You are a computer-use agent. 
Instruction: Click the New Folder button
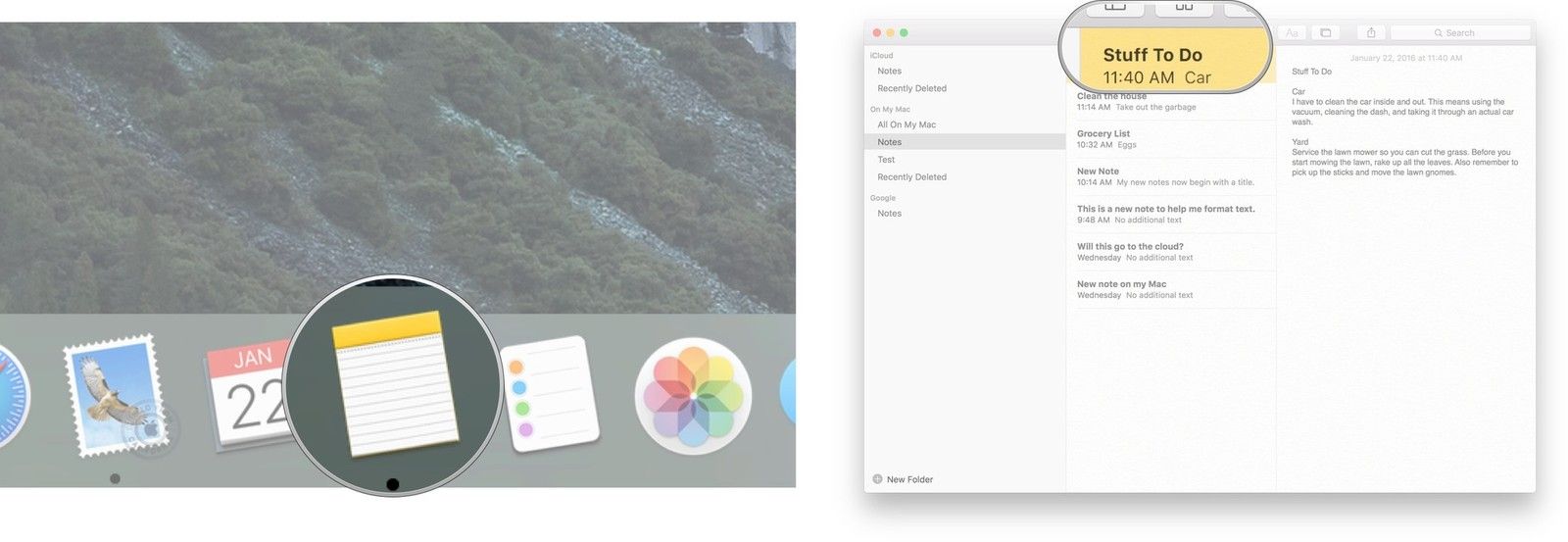point(903,479)
